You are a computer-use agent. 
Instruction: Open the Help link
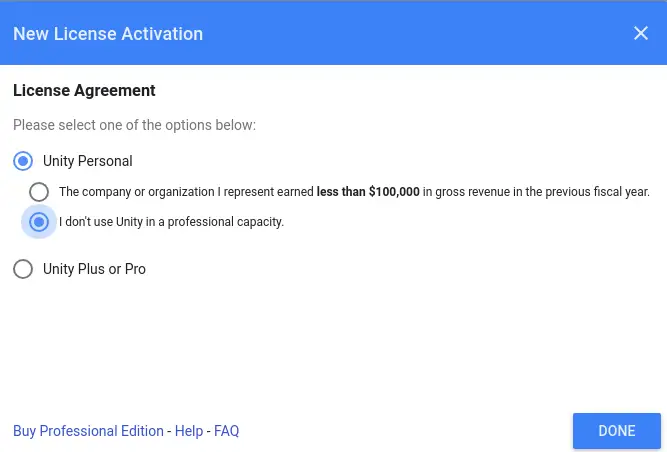[189, 431]
